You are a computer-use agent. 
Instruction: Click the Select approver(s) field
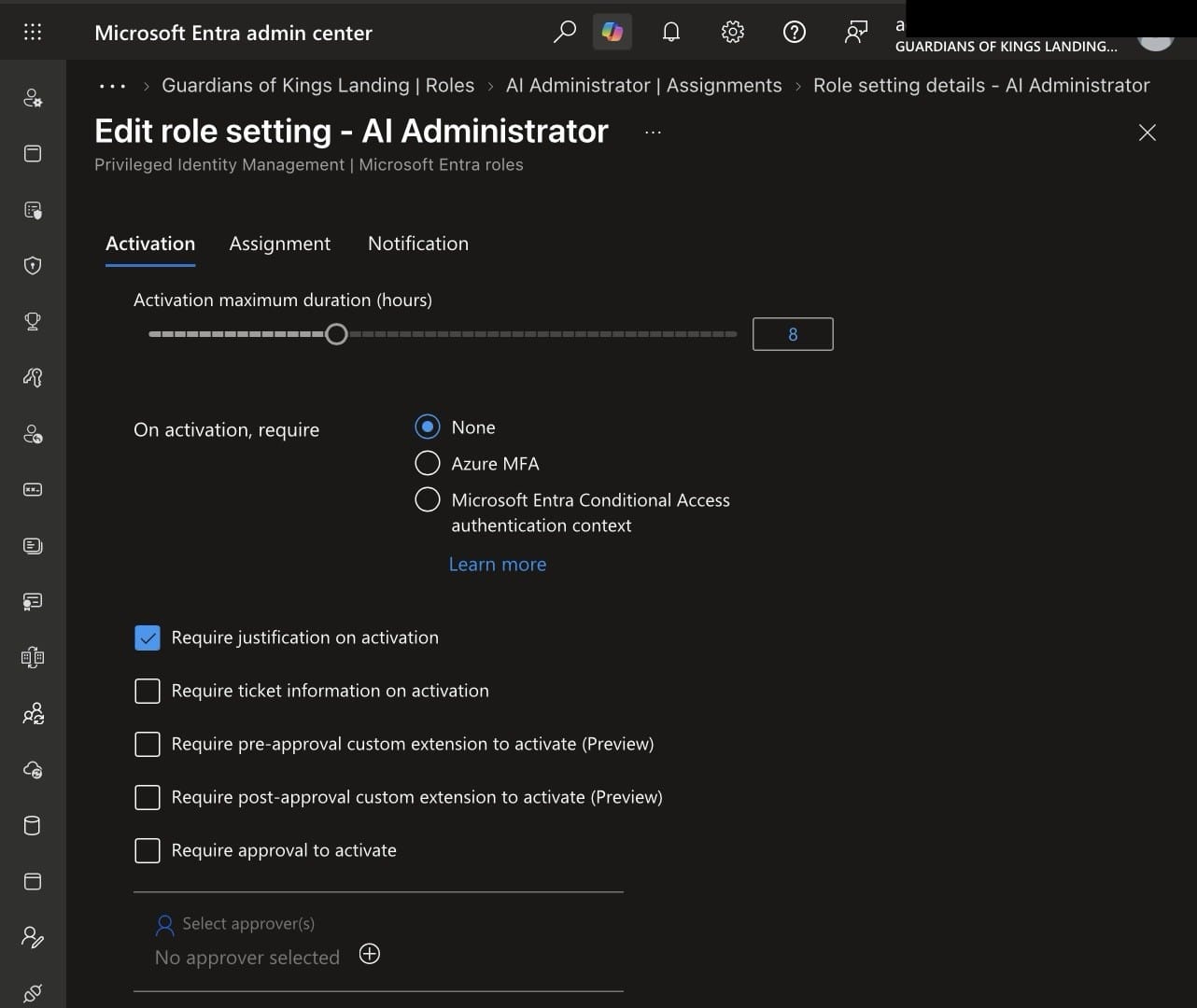[378, 941]
